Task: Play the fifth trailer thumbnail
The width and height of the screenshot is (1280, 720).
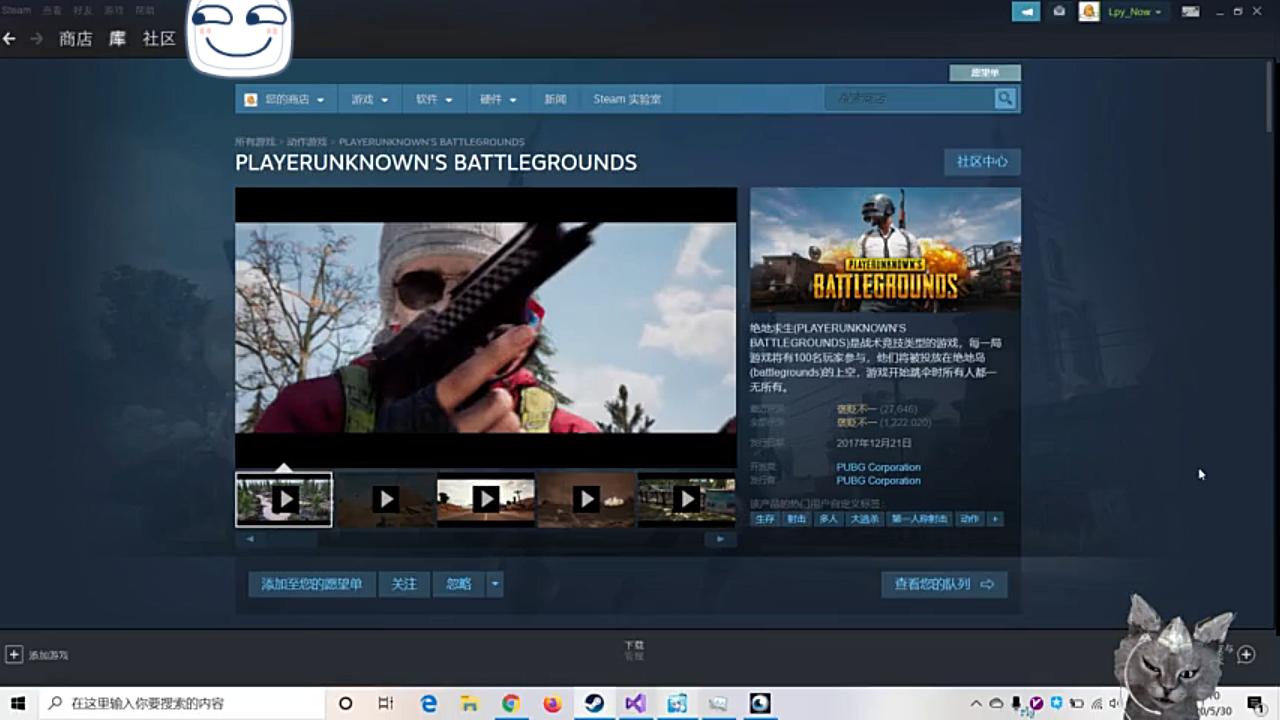Action: 687,499
